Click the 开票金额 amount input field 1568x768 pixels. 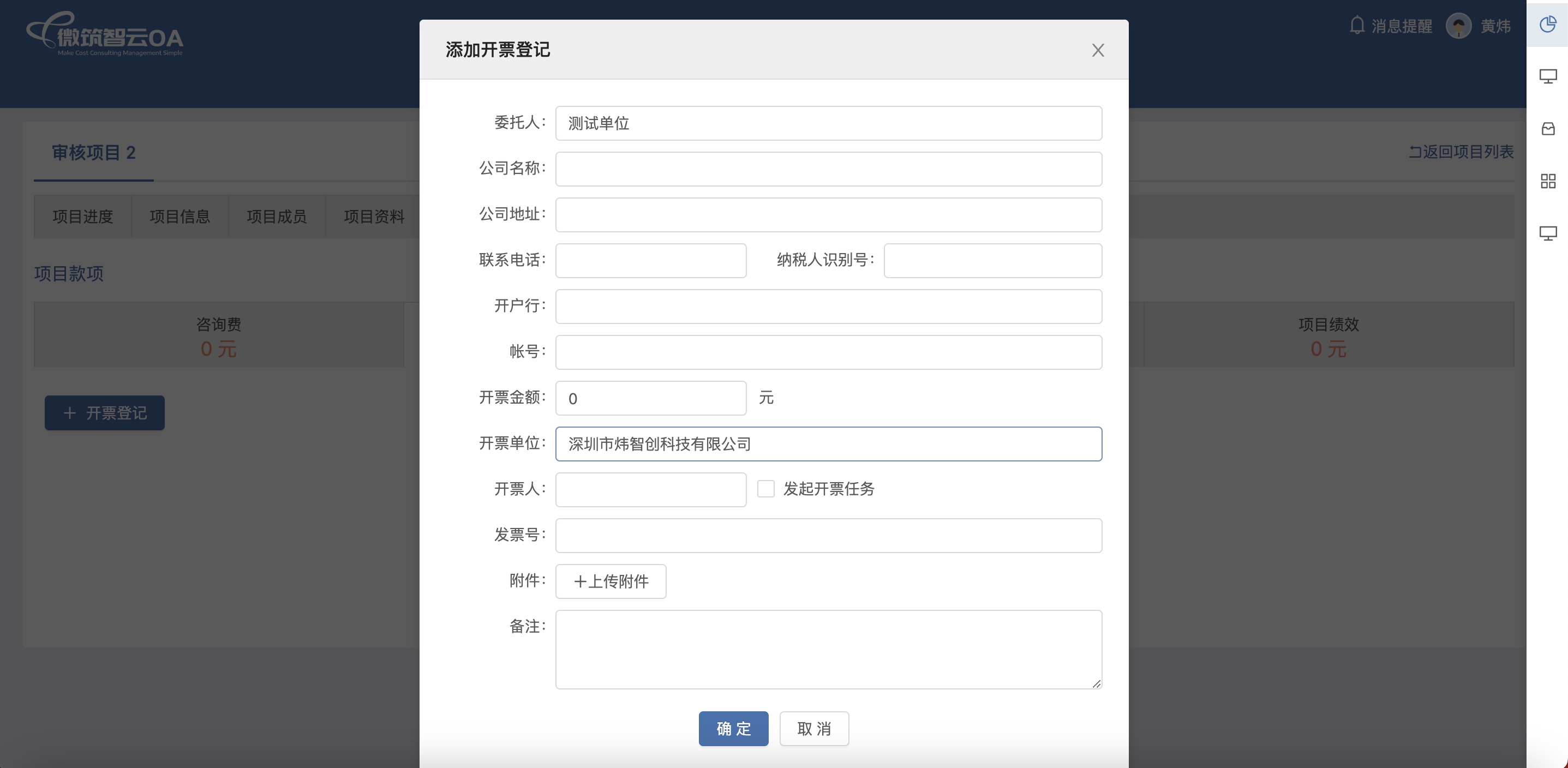tap(650, 398)
